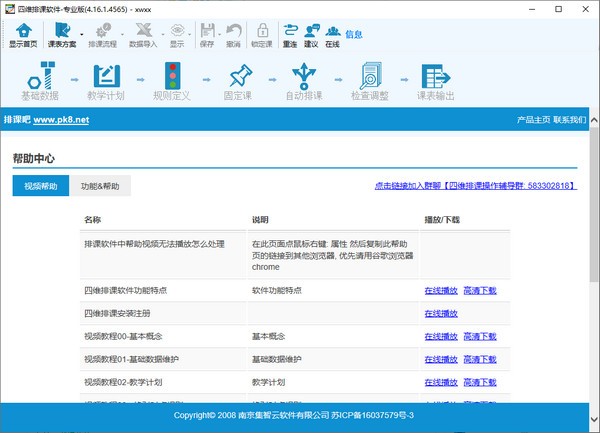Click the vertical scrollbar of the help page
The height and width of the screenshot is (433, 600).
tap(592, 250)
